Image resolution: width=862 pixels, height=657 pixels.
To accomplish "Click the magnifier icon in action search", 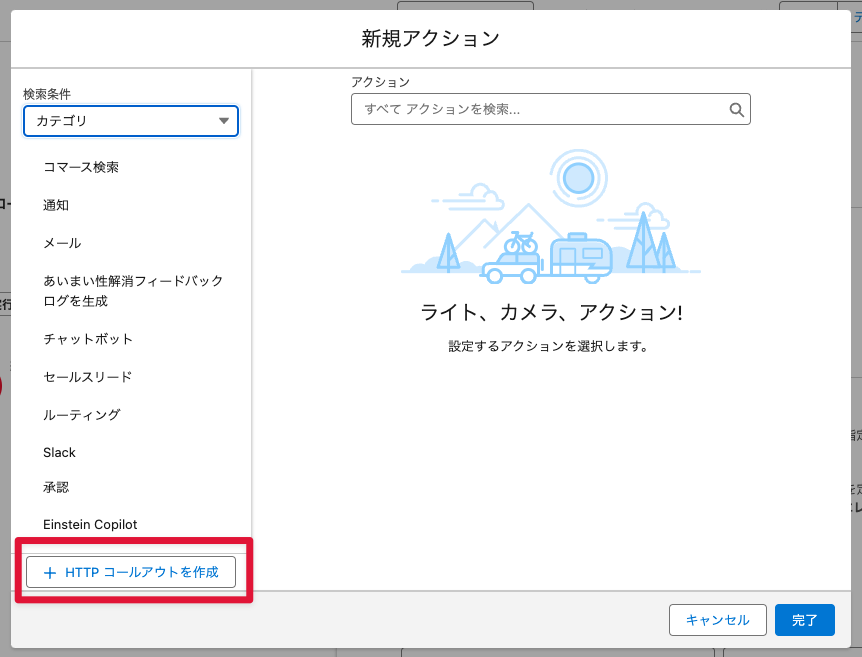I will click(x=737, y=110).
